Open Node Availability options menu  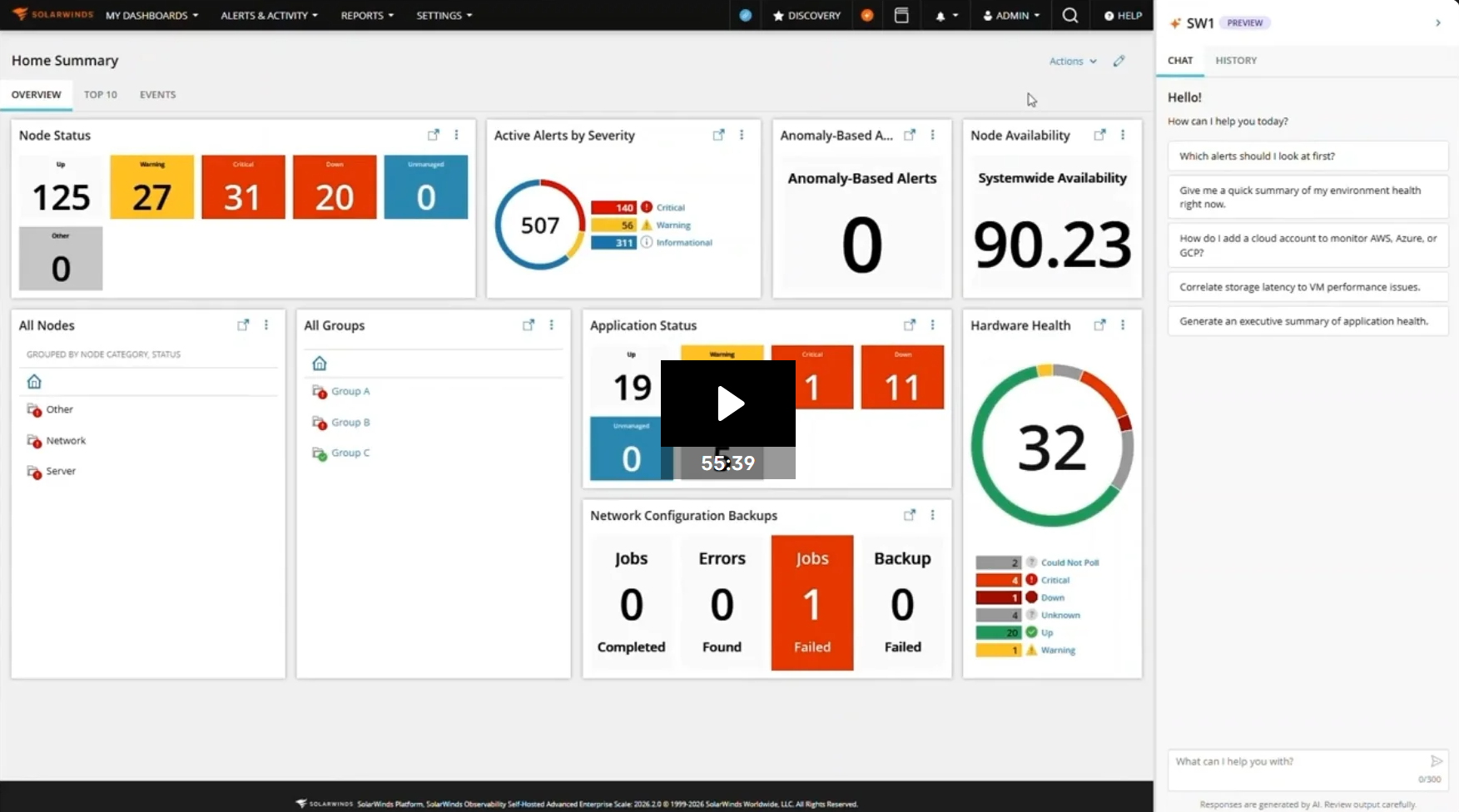click(1123, 135)
